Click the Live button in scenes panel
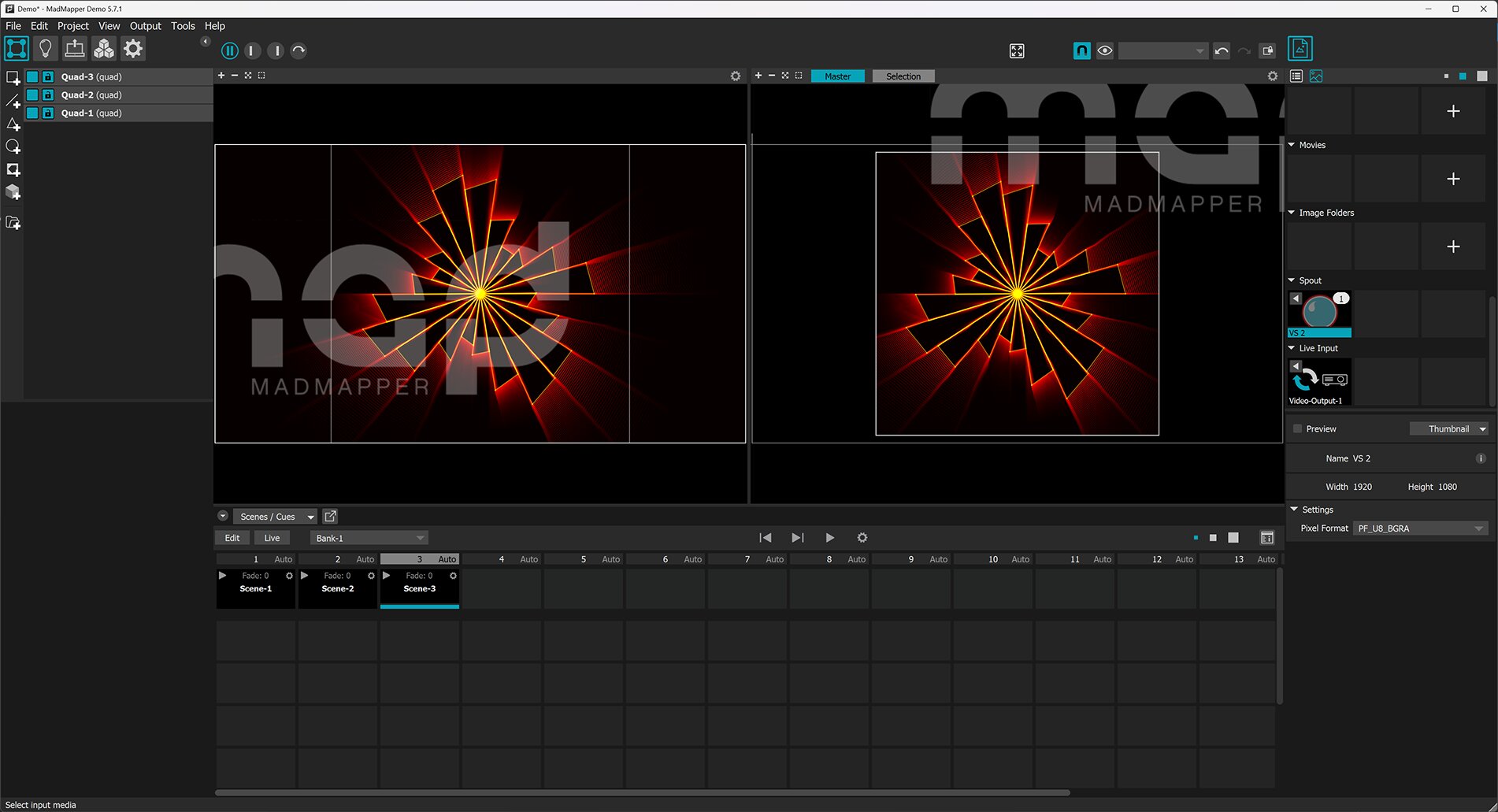 point(272,538)
